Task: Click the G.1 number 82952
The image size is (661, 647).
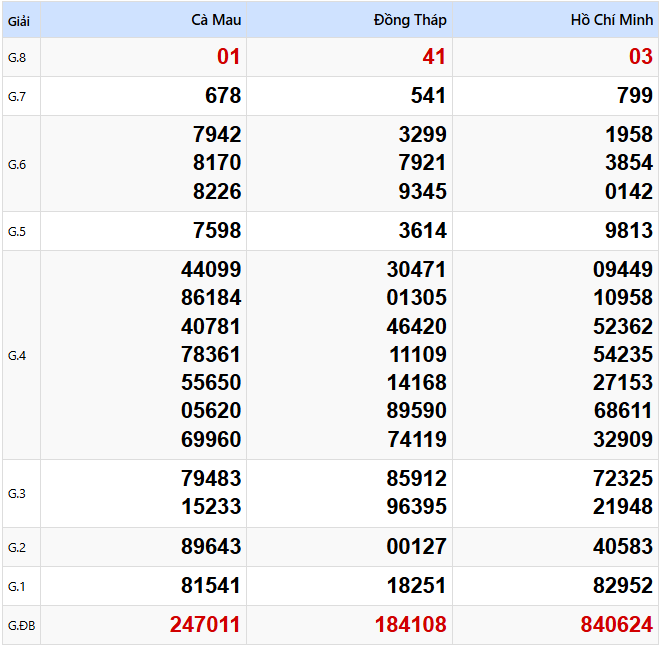Action: [623, 585]
